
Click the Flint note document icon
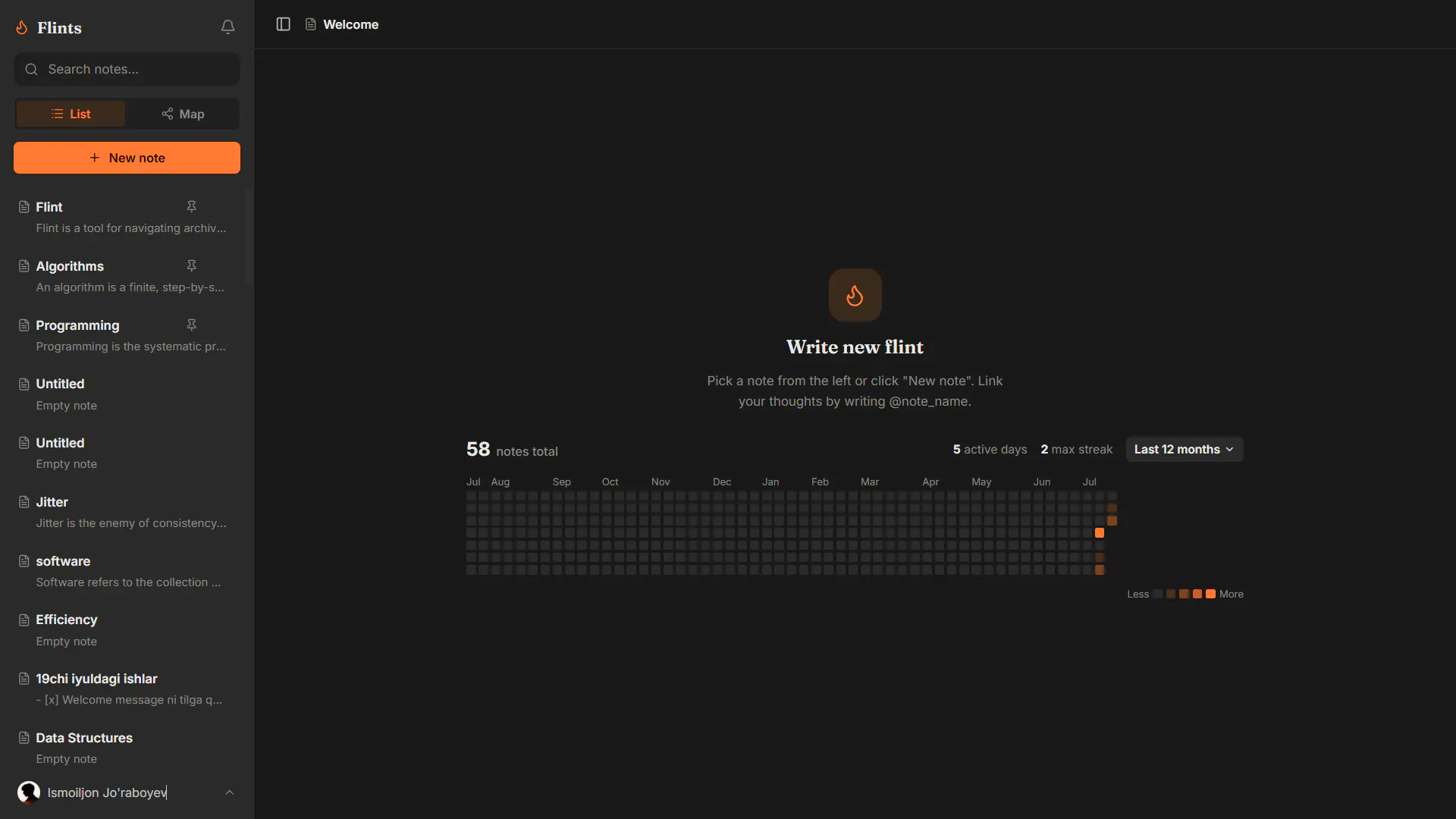click(24, 207)
